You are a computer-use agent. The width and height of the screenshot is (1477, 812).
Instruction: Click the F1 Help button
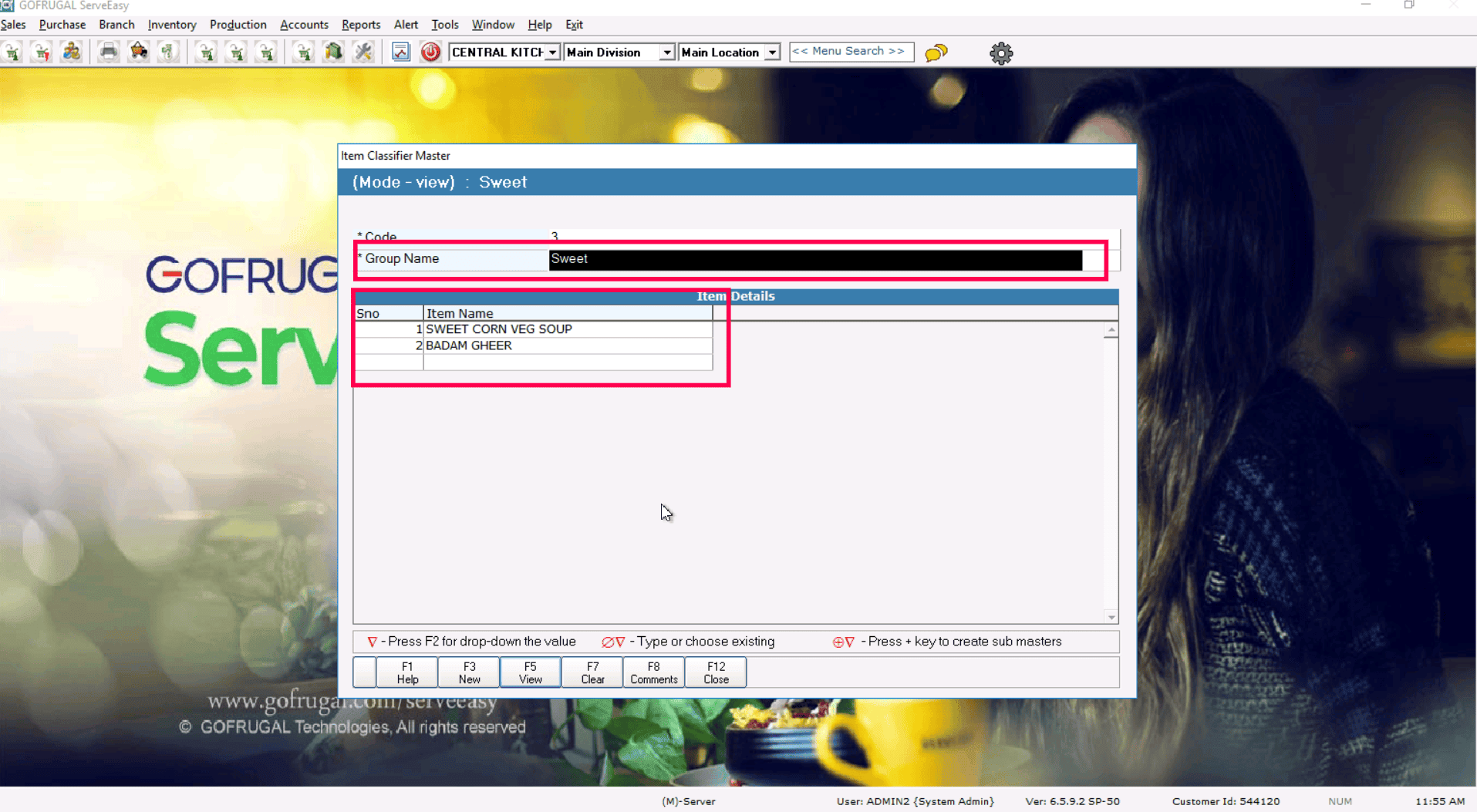pos(407,672)
